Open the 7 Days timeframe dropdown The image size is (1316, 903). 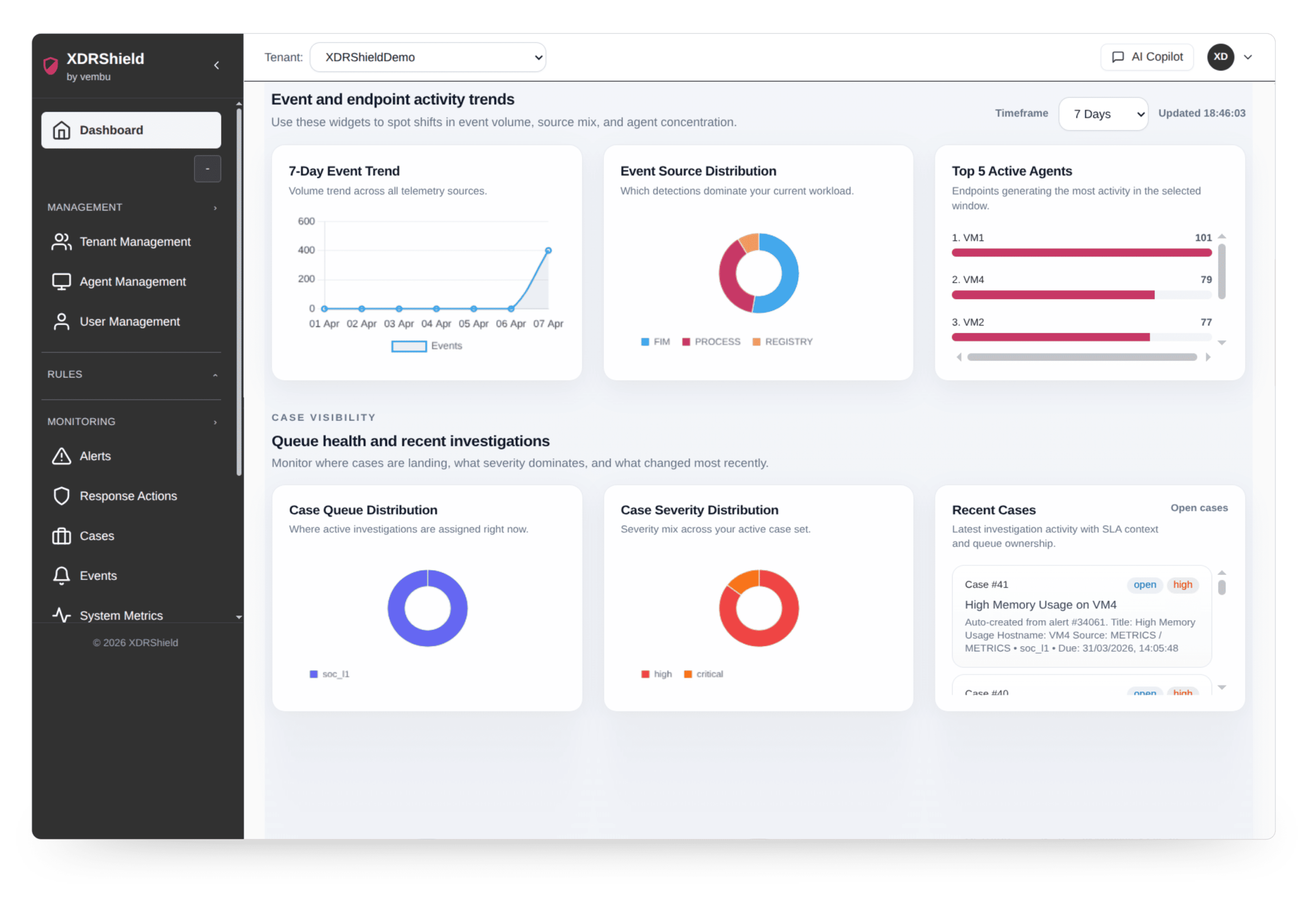pyautogui.click(x=1103, y=114)
